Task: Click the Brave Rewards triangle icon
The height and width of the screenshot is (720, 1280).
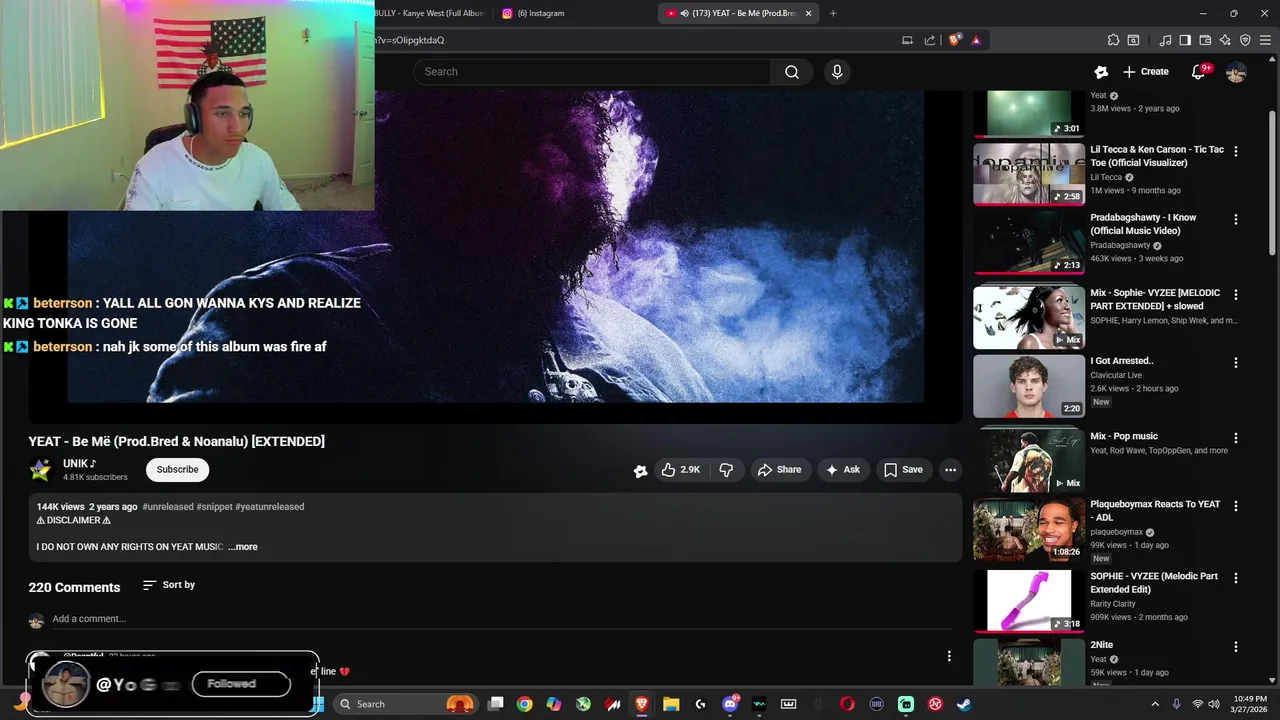Action: click(976, 40)
